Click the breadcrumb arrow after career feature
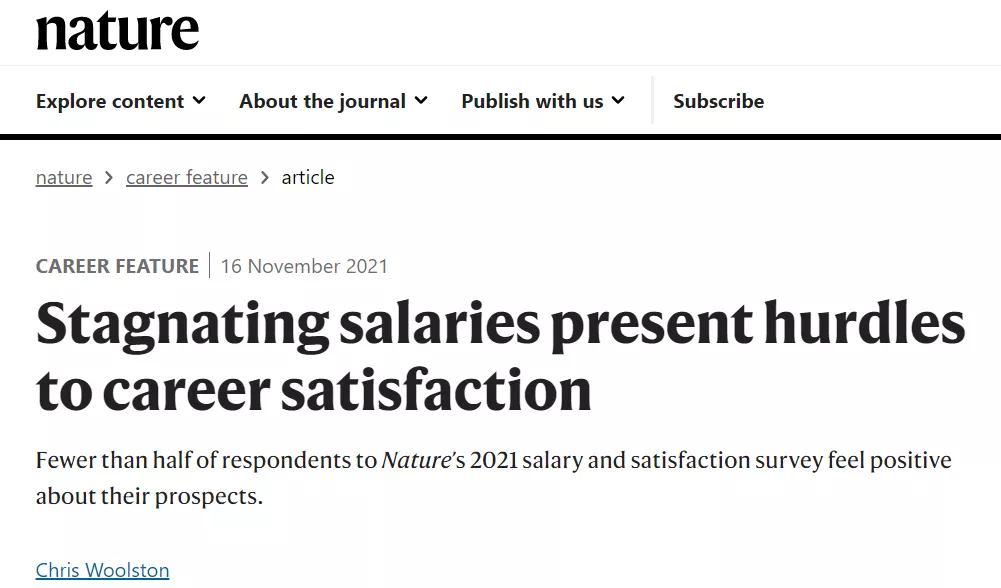 click(265, 177)
